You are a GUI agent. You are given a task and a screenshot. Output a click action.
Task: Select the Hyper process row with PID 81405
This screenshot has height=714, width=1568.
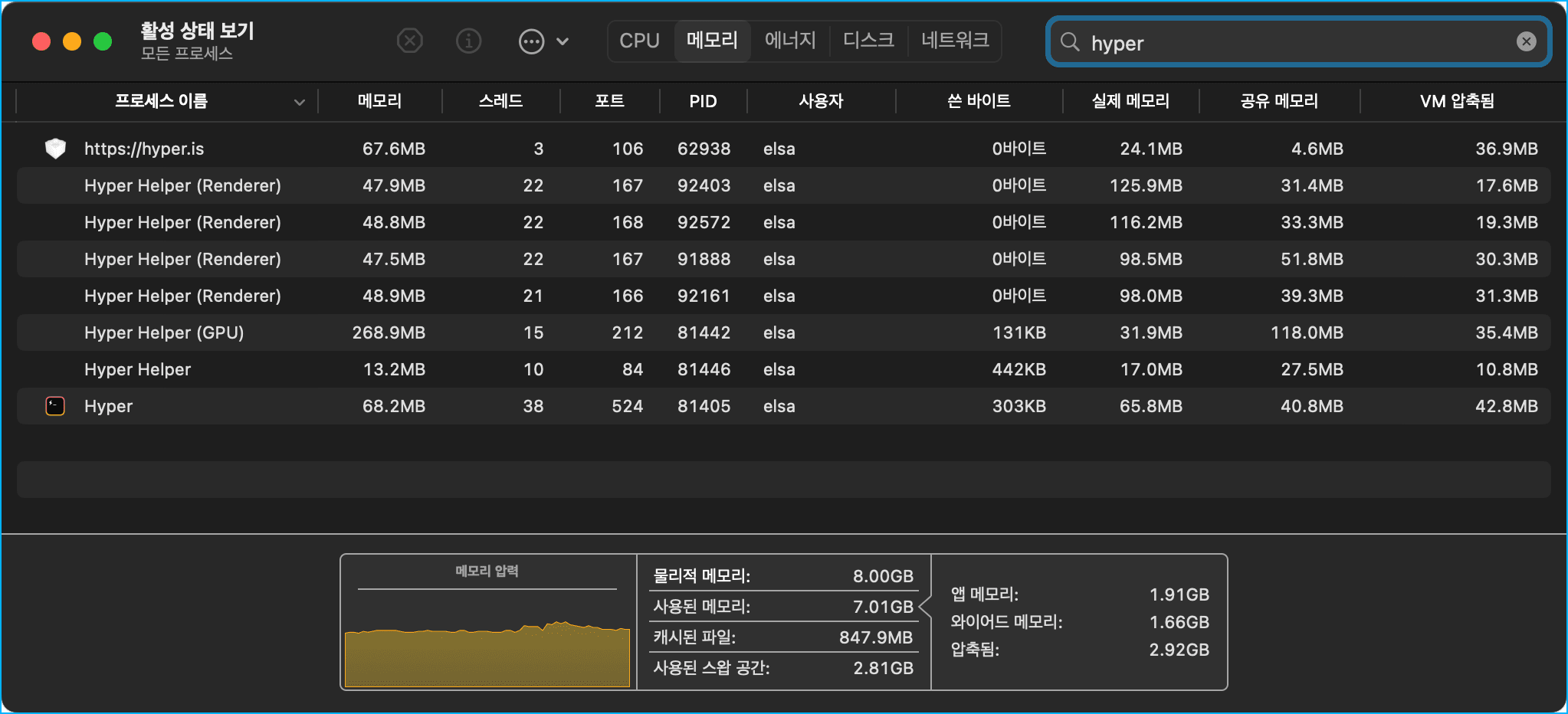(784, 406)
